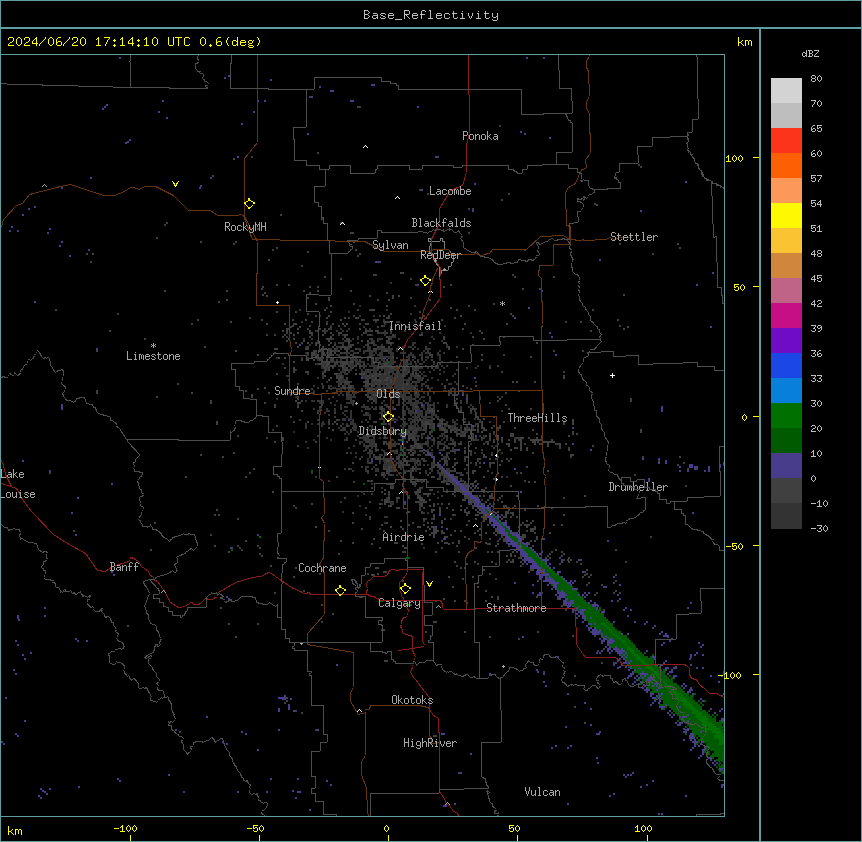Click the Stettler map label
The image size is (862, 842).
(633, 237)
